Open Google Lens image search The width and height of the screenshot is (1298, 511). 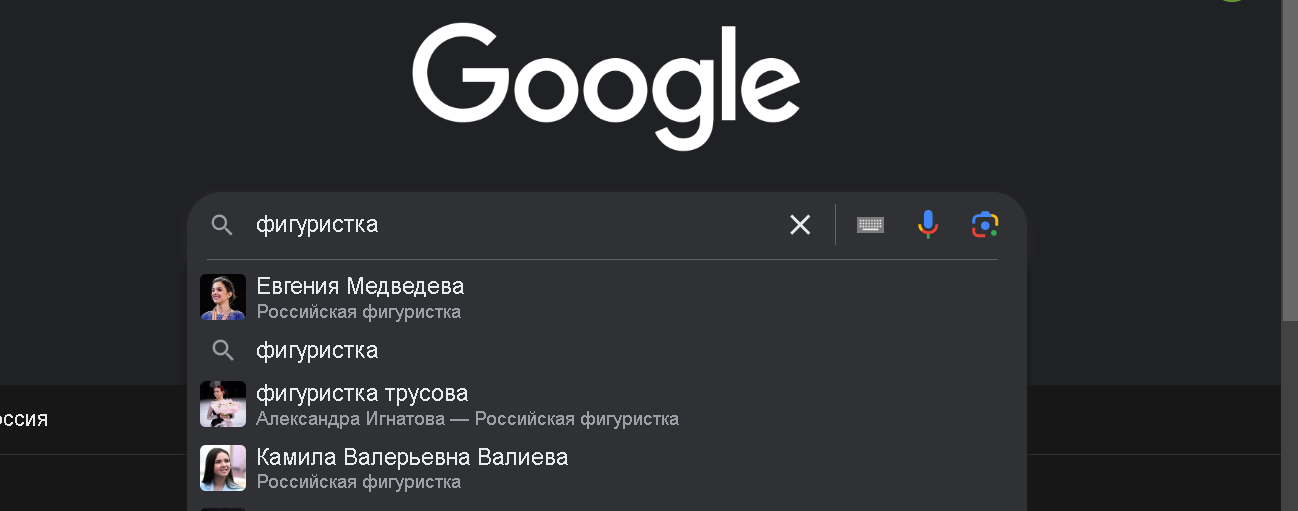[985, 225]
